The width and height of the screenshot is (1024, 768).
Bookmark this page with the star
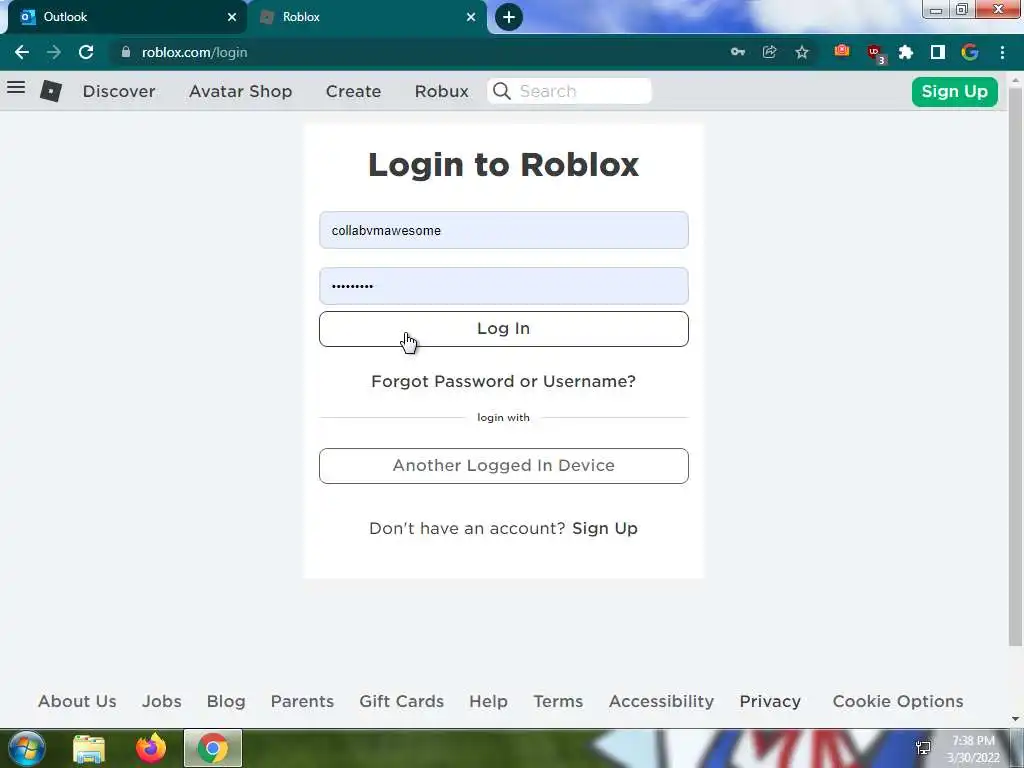[x=802, y=52]
